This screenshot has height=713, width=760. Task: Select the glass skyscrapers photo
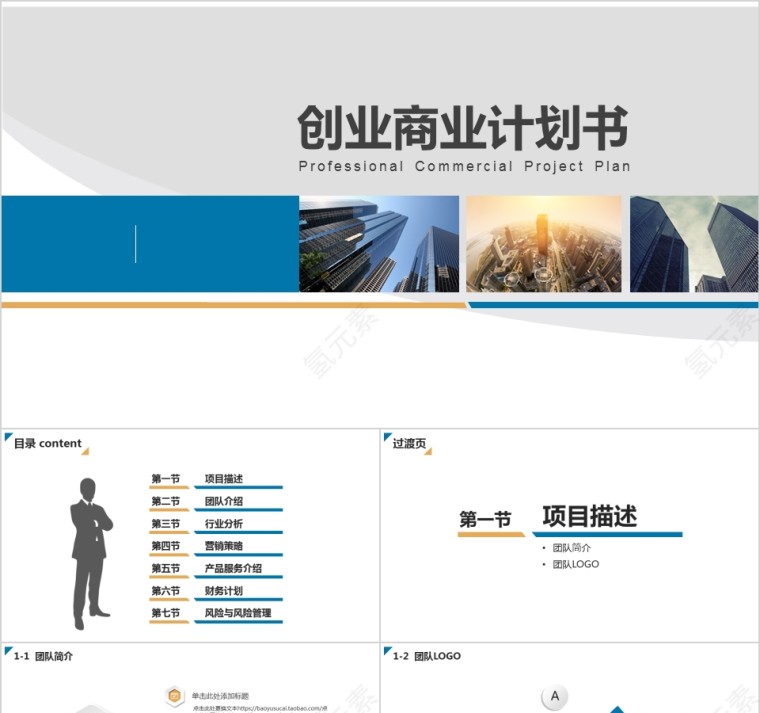click(379, 244)
